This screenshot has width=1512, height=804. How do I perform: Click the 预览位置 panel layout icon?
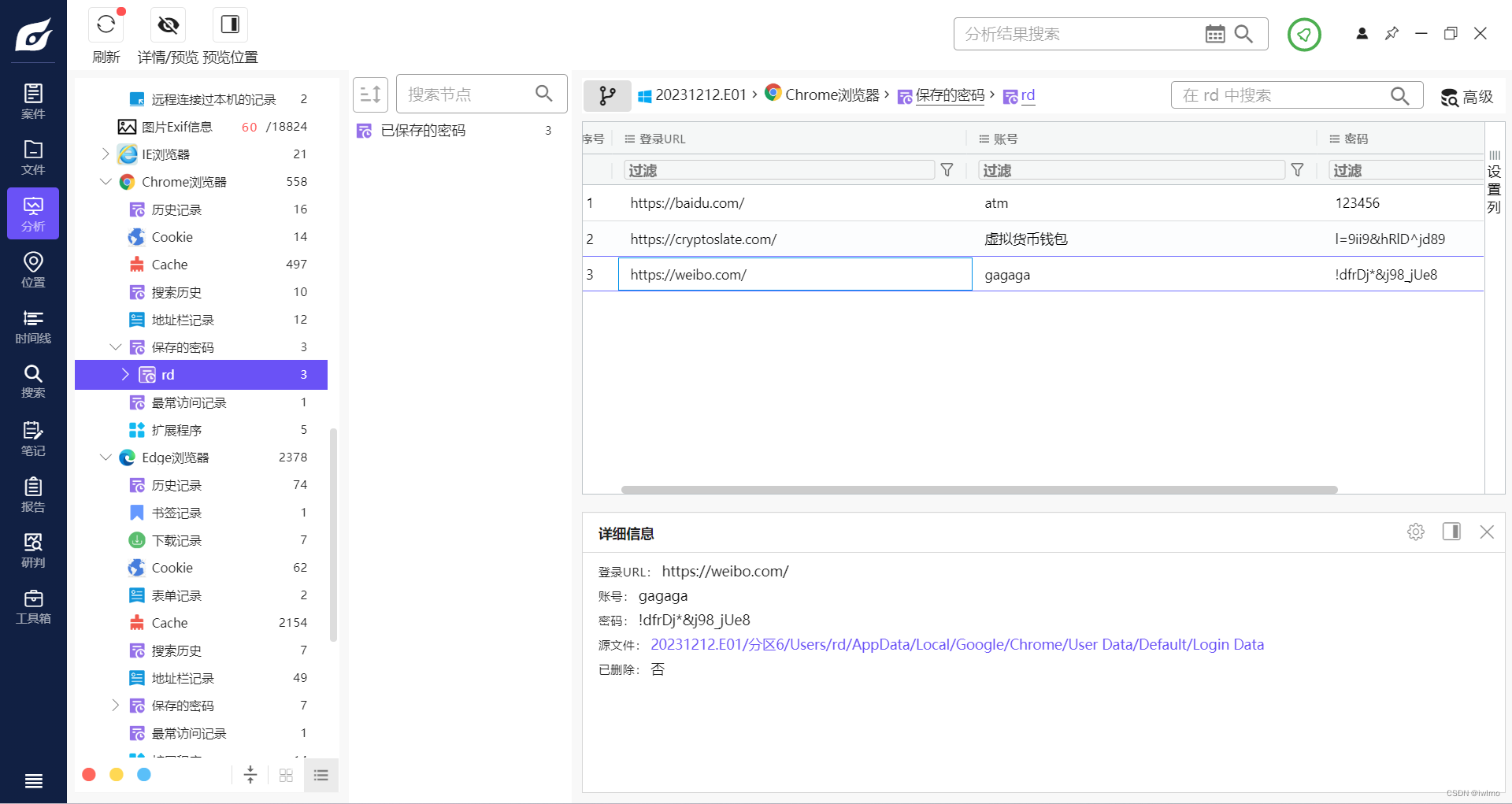coord(230,25)
